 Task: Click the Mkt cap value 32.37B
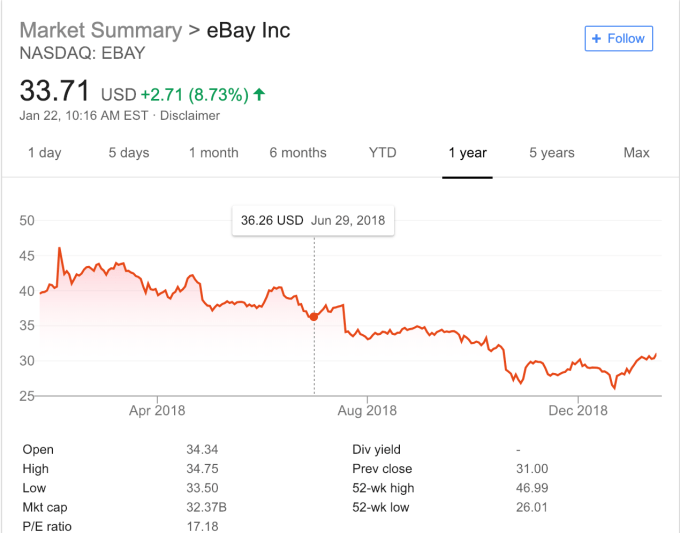point(207,507)
